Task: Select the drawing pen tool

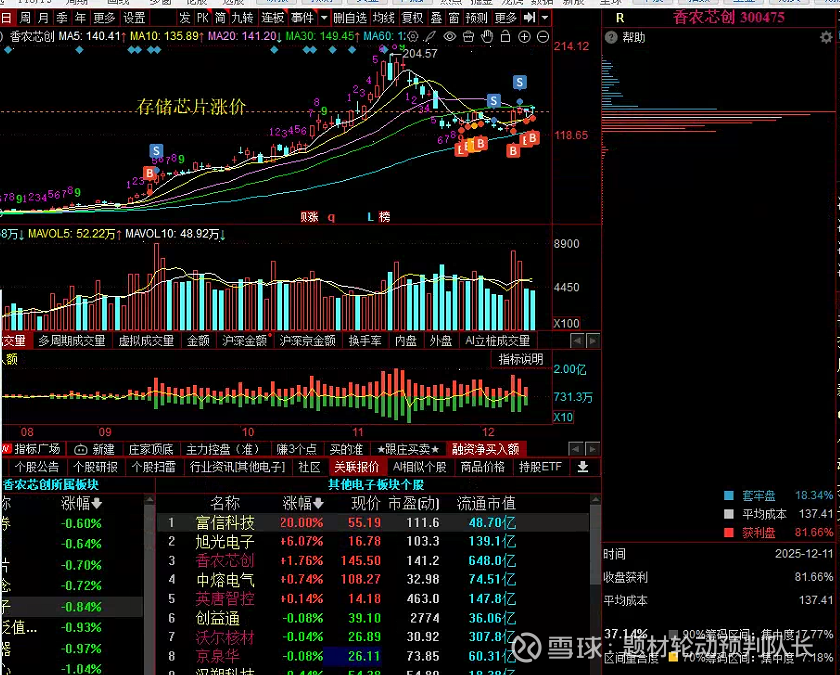Action: click(430, 36)
